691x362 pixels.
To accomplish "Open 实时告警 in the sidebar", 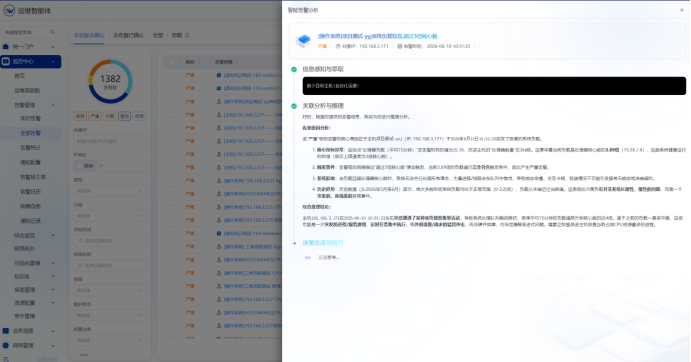I will click(x=30, y=118).
